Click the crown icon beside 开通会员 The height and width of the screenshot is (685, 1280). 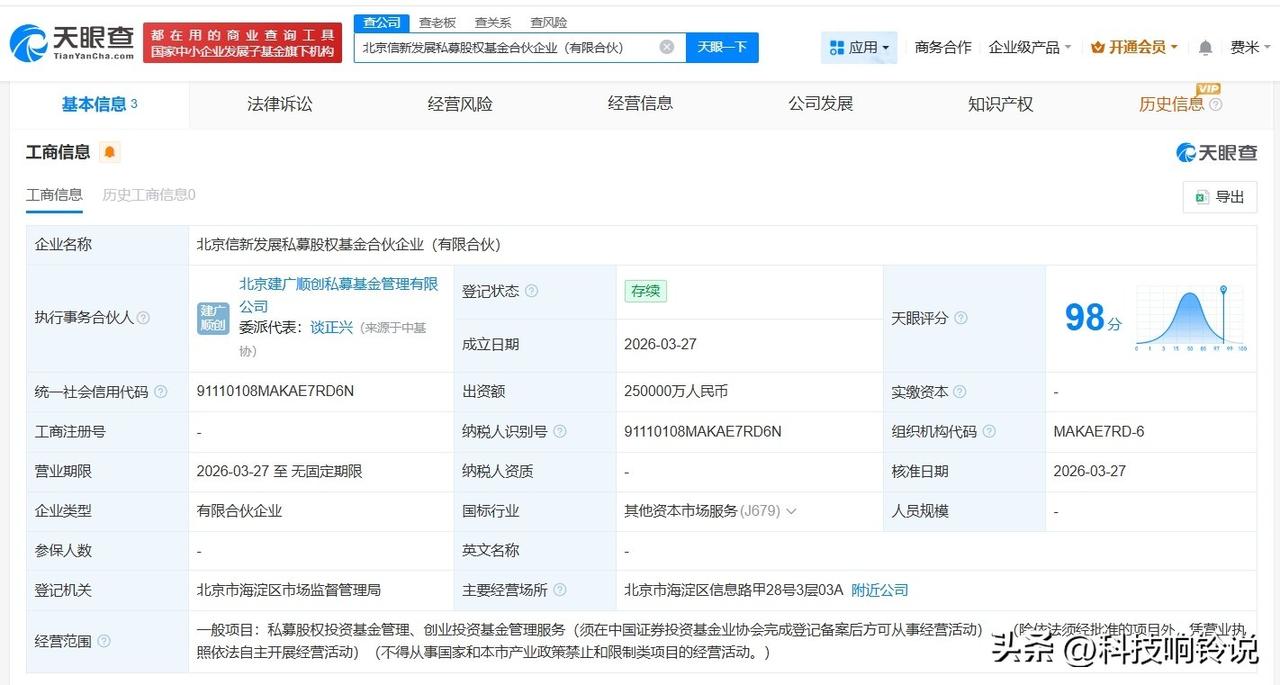click(x=1096, y=46)
